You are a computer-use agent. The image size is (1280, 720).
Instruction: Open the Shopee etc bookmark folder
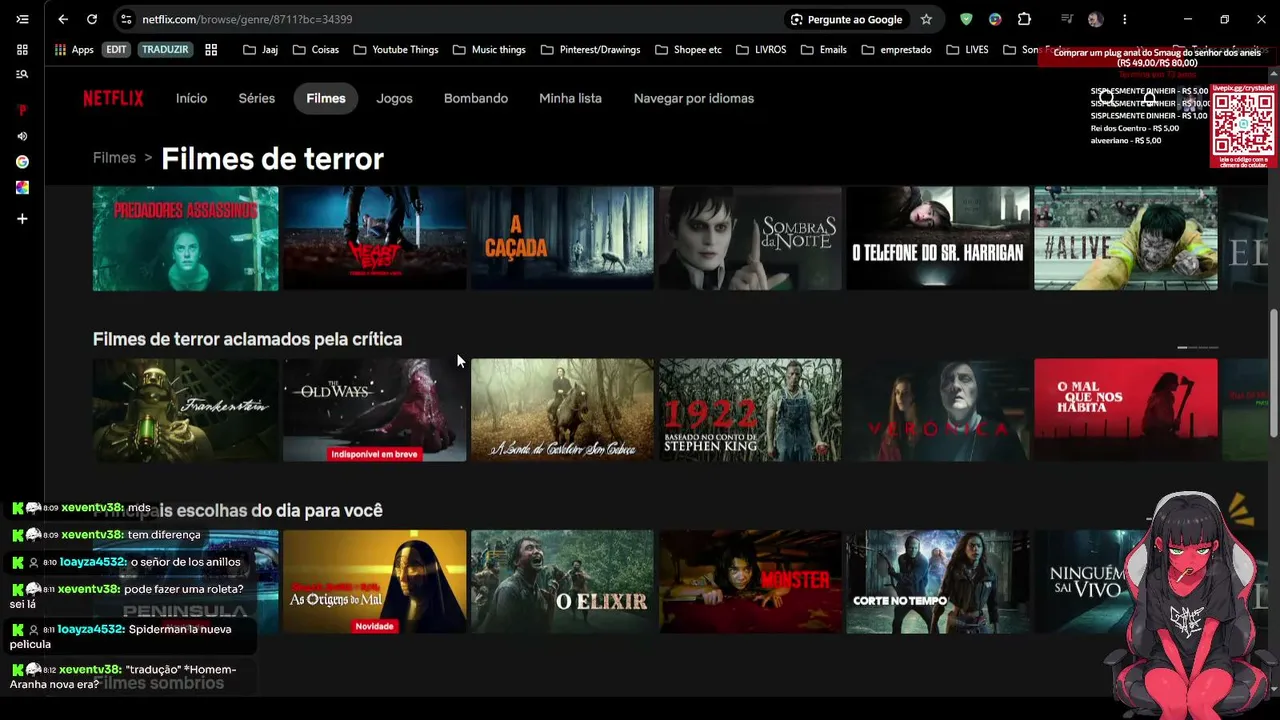tap(688, 50)
